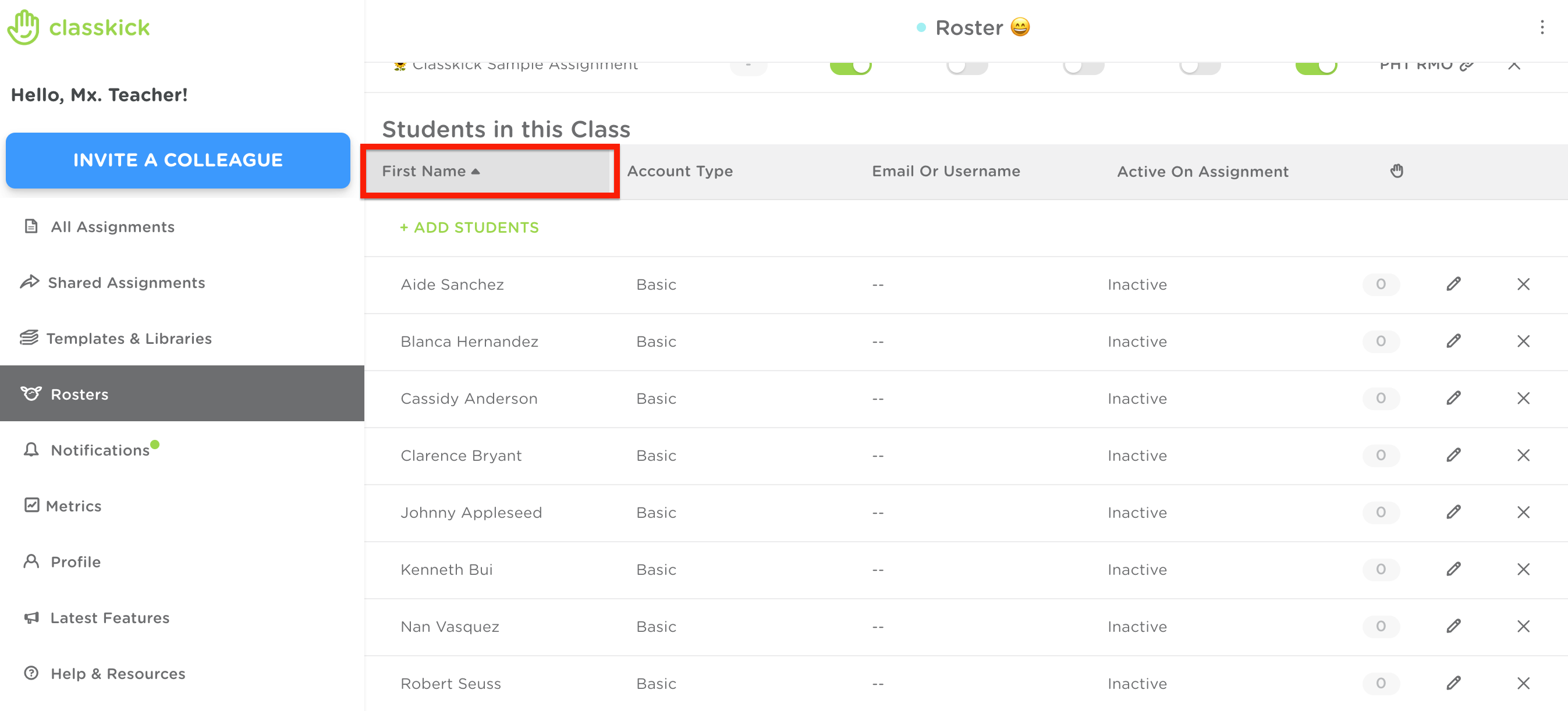The image size is (1568, 711).
Task: Sort by Active On Assignment header
Action: click(1202, 172)
